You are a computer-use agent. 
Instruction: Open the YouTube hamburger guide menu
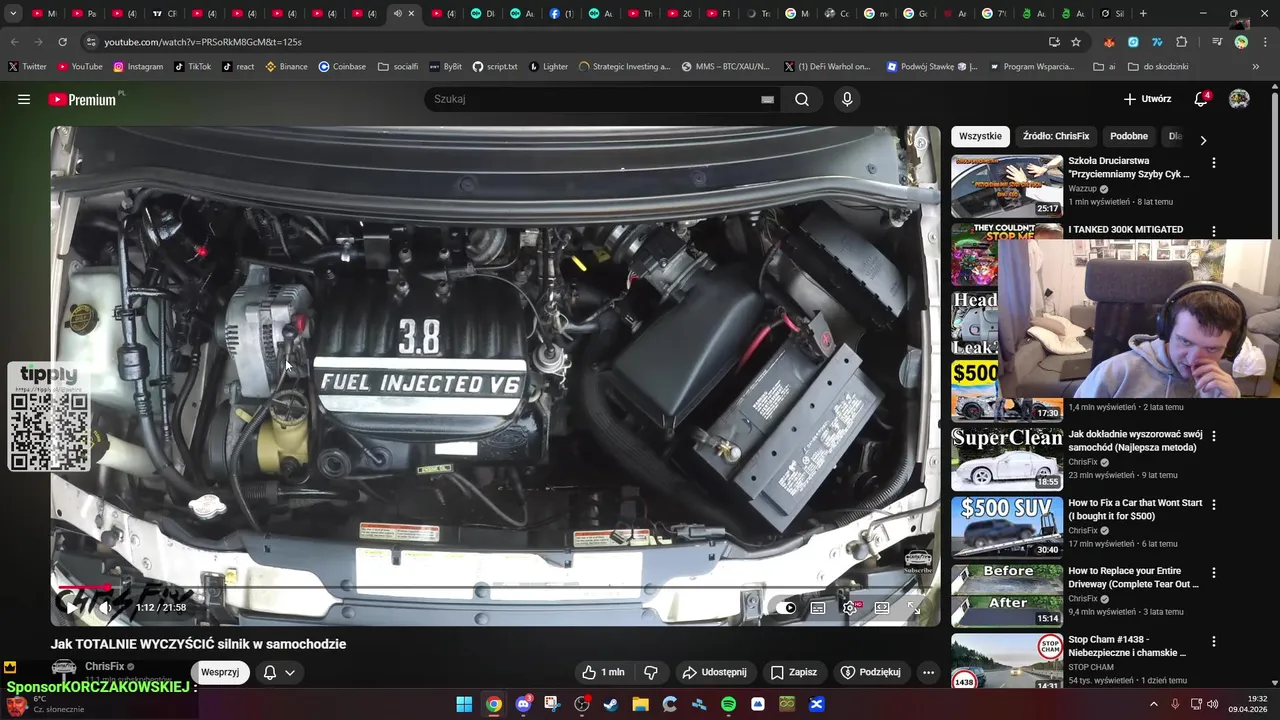point(24,99)
